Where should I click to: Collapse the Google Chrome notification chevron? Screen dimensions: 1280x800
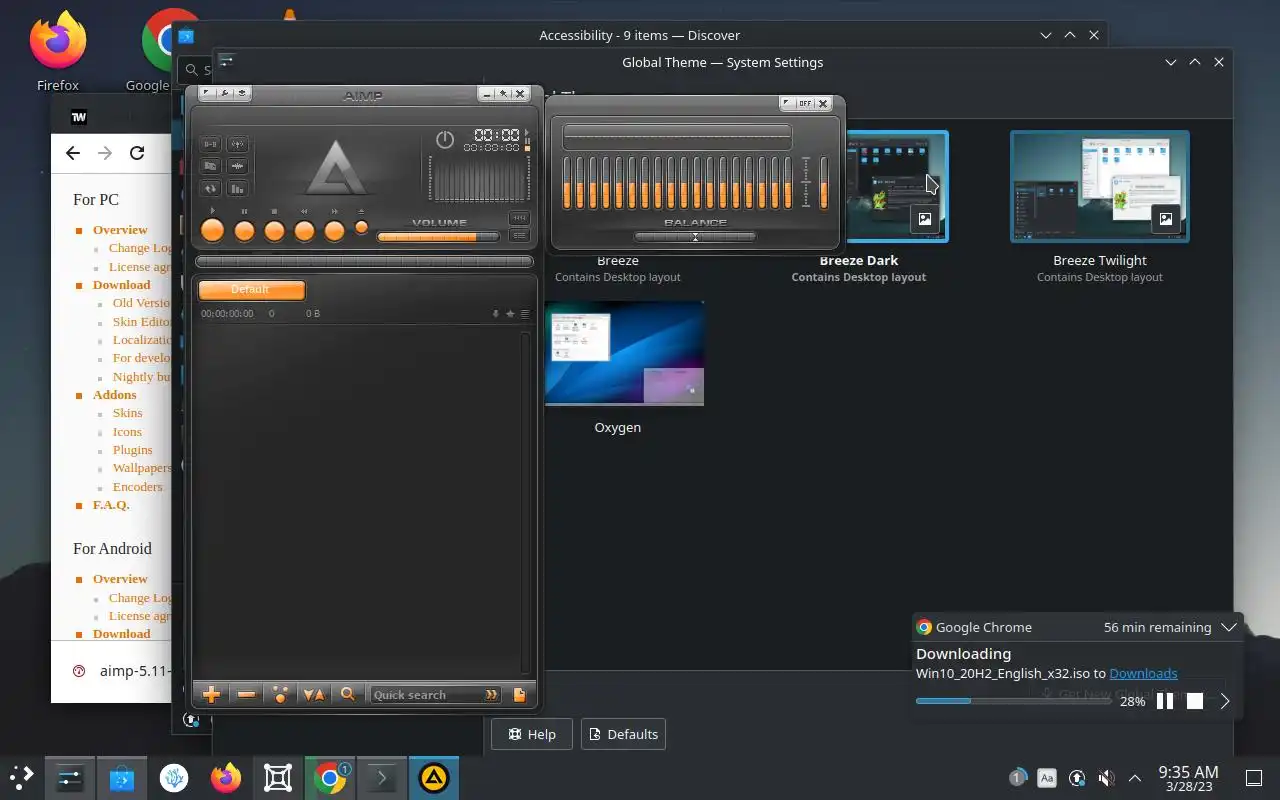click(1229, 627)
